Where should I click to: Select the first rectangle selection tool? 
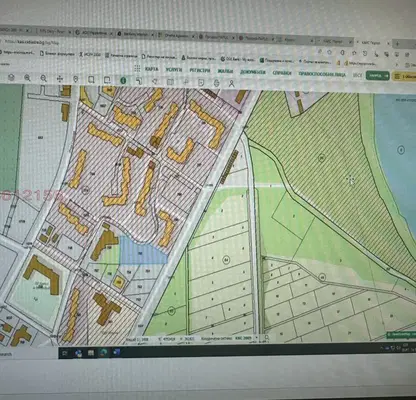coord(91,79)
